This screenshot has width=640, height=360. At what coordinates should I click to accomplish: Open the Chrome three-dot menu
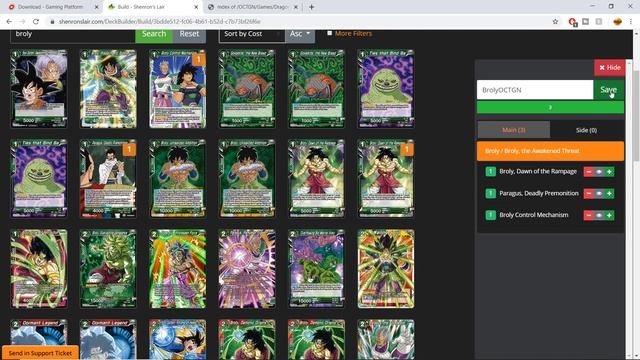click(x=631, y=21)
